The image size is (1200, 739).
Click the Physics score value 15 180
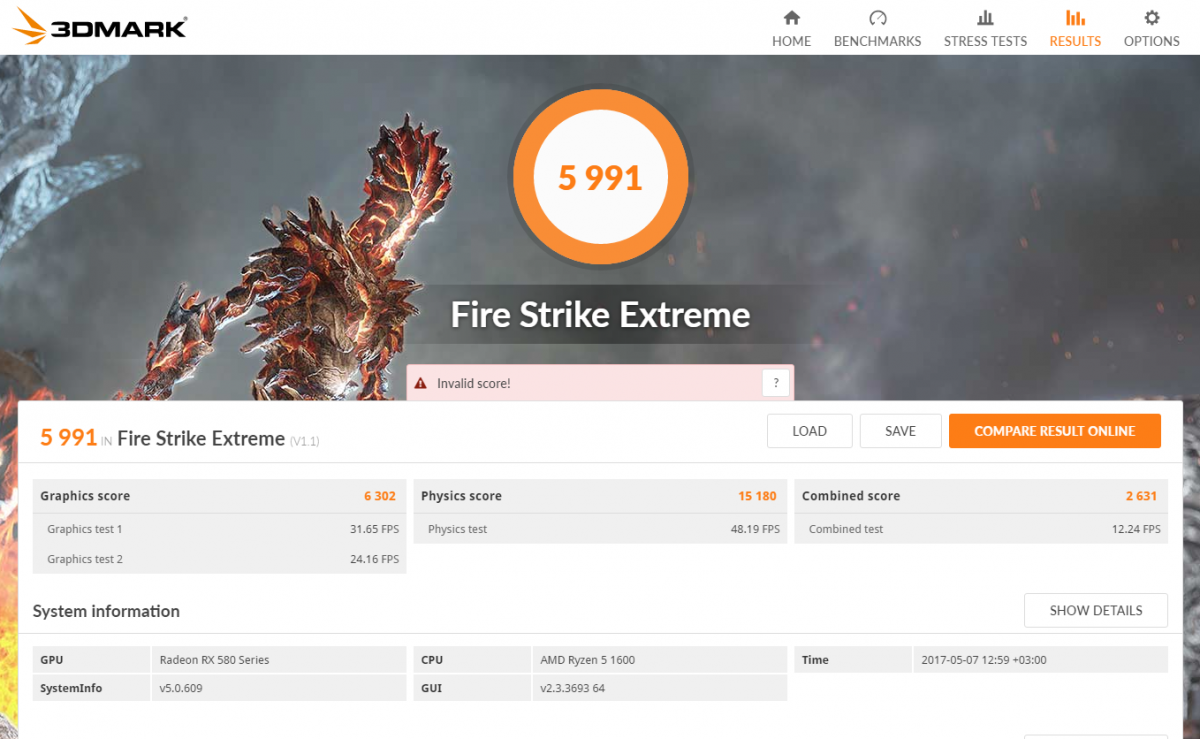point(757,496)
